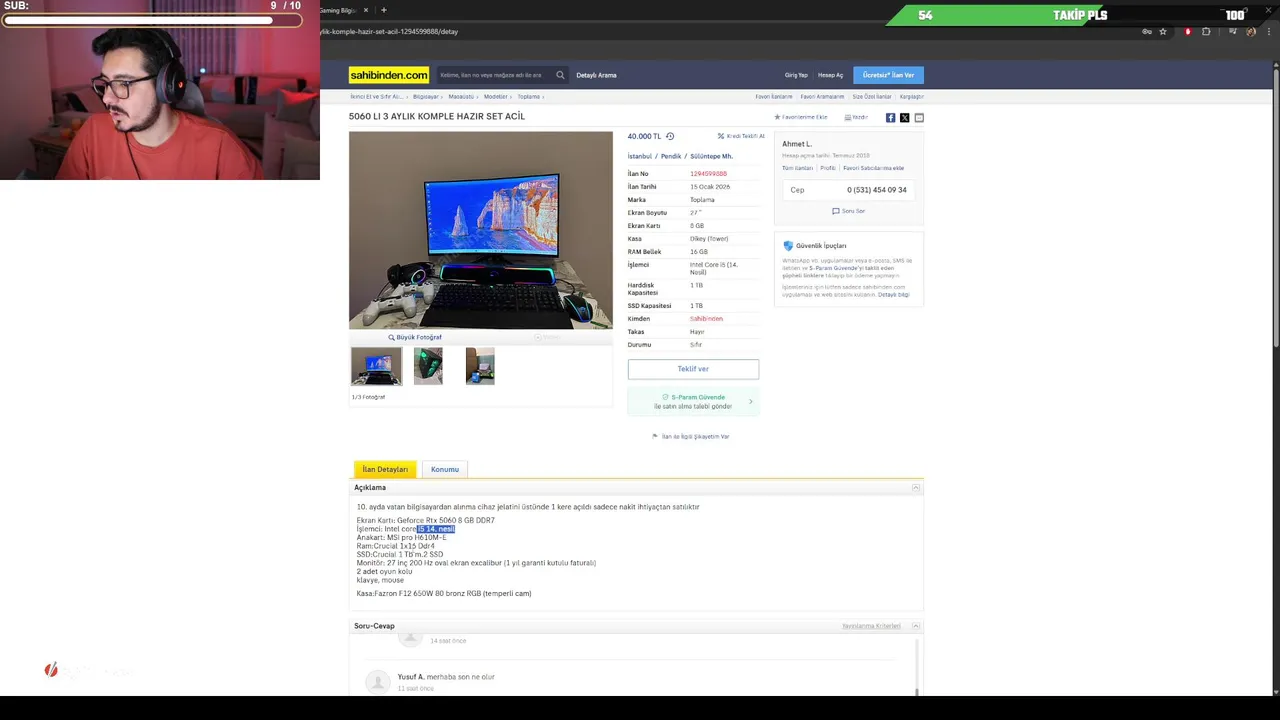Click page vertical scrollbar
Screen dimensions: 1280x720
(1276, 205)
